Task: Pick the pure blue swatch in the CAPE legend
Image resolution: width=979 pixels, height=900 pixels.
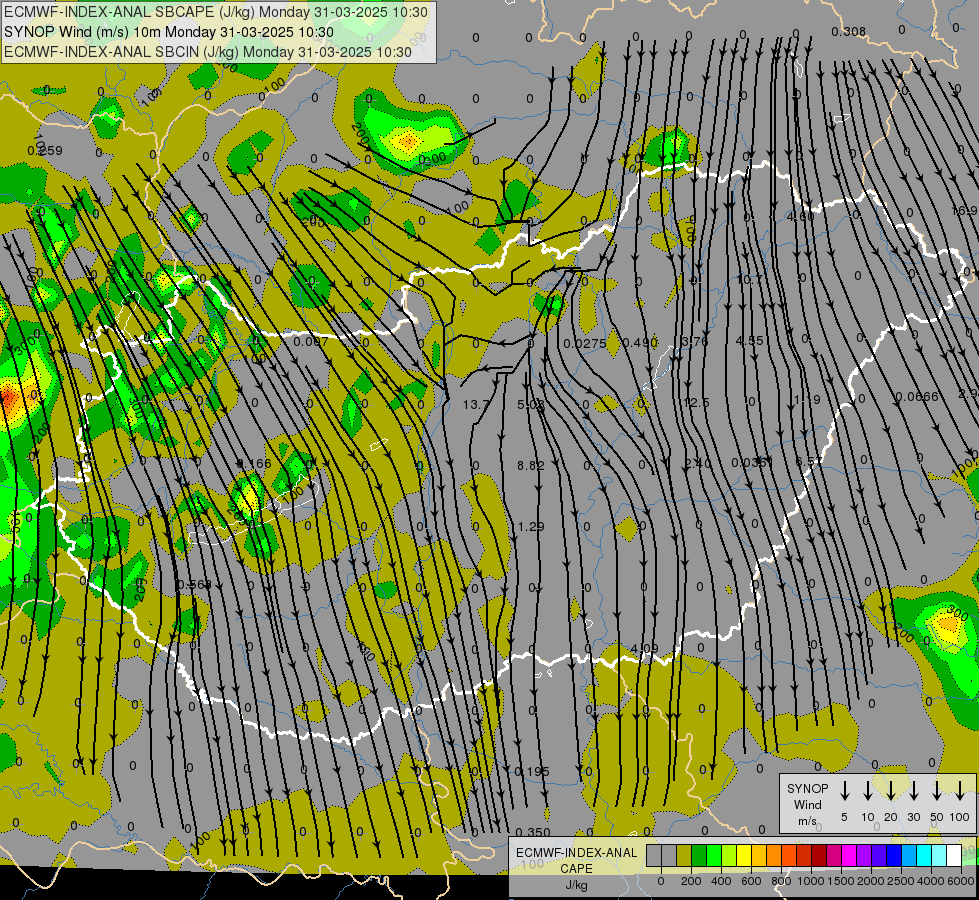Action: point(893,855)
